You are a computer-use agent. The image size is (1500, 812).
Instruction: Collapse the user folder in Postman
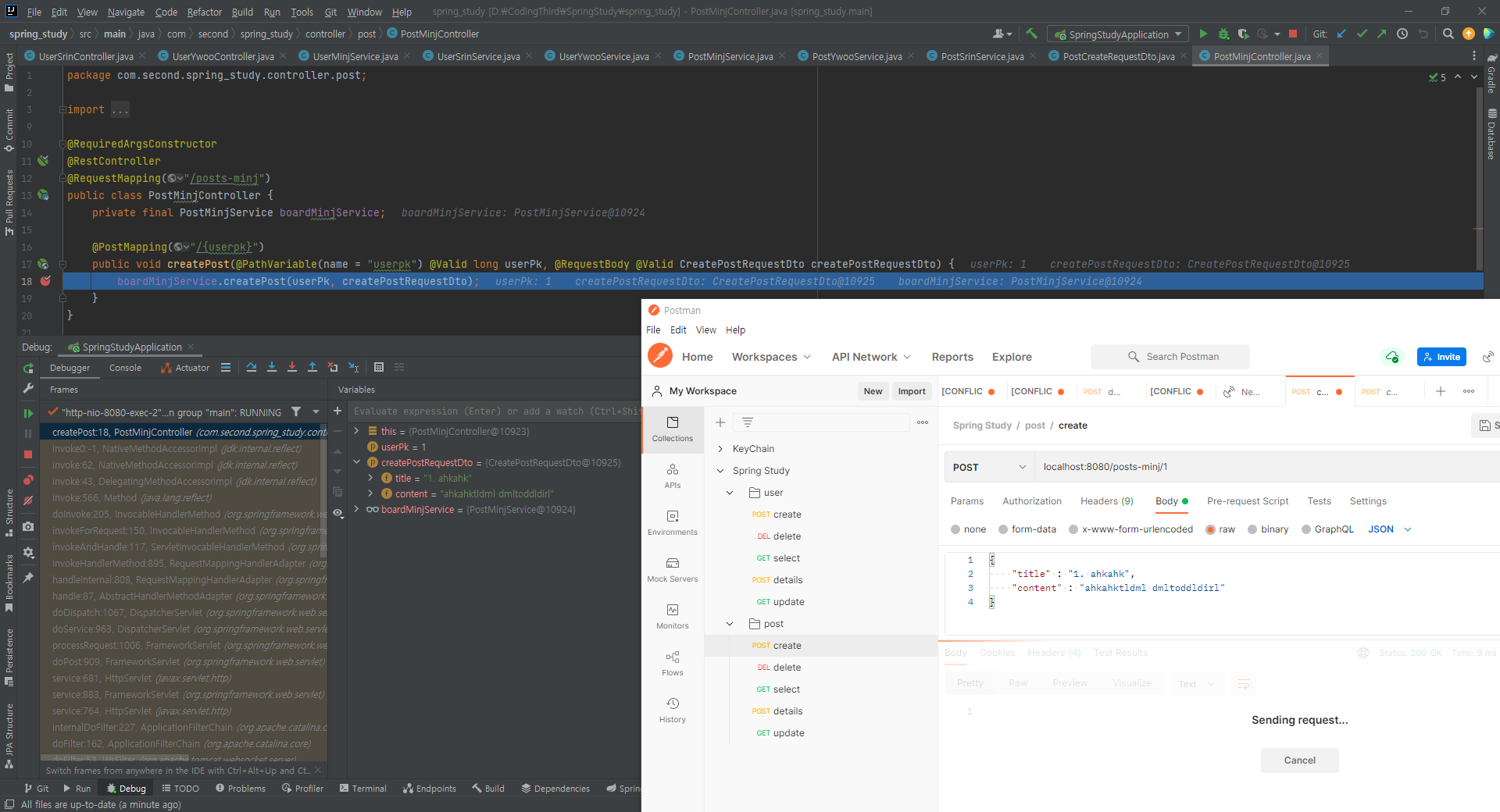[x=730, y=493]
